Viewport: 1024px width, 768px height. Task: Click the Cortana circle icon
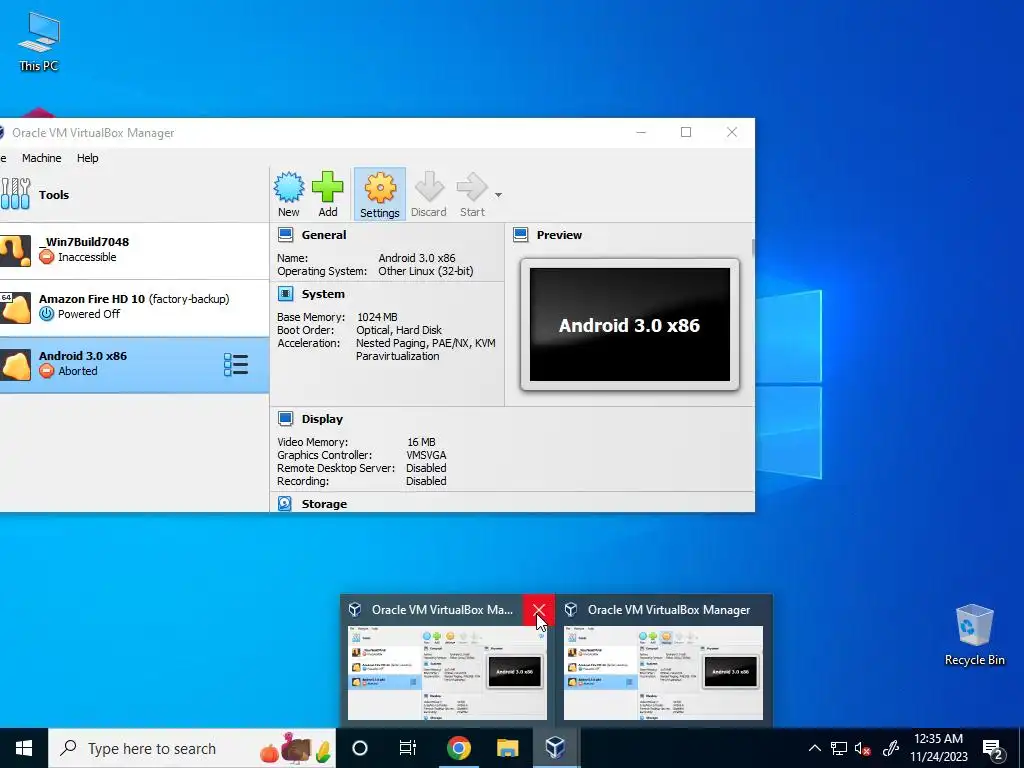tap(360, 748)
